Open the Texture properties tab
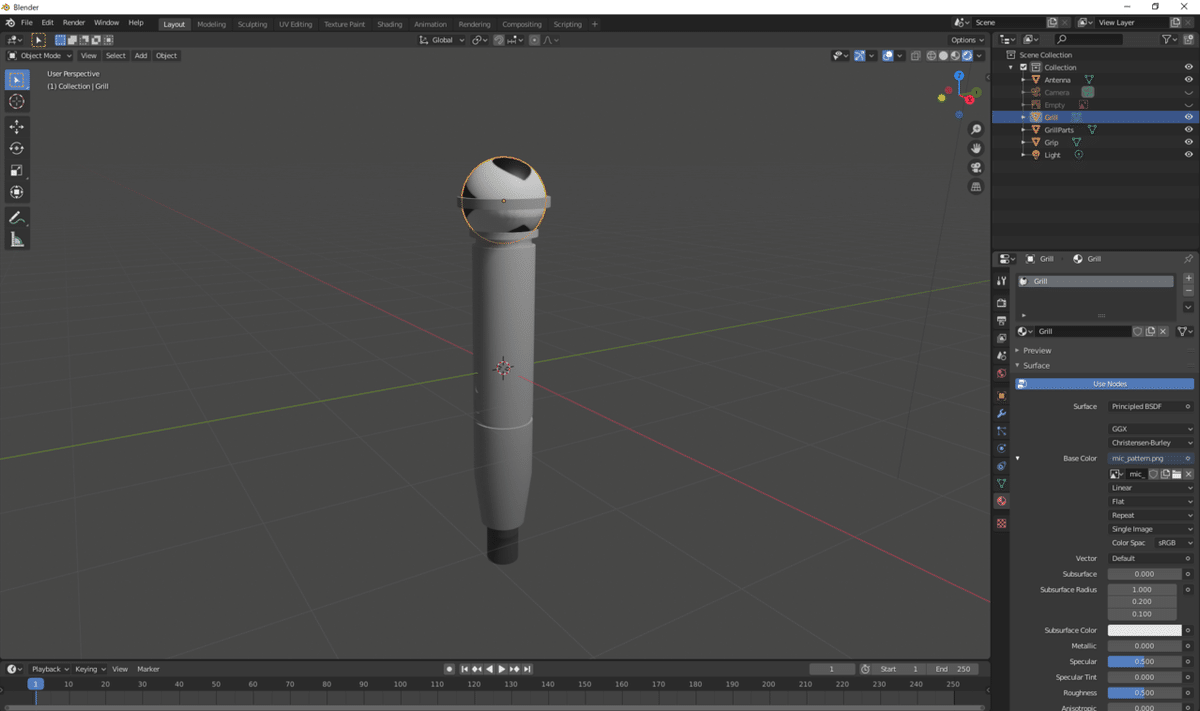 pos(1001,523)
